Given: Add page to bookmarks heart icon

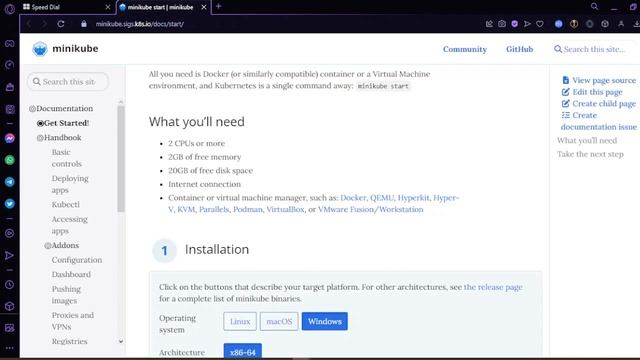Looking at the screenshot, I should (x=540, y=24).
